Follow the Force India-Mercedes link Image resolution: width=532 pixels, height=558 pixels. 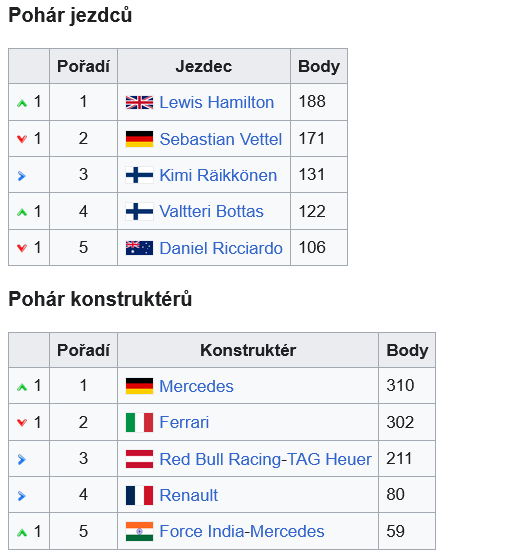click(x=242, y=532)
